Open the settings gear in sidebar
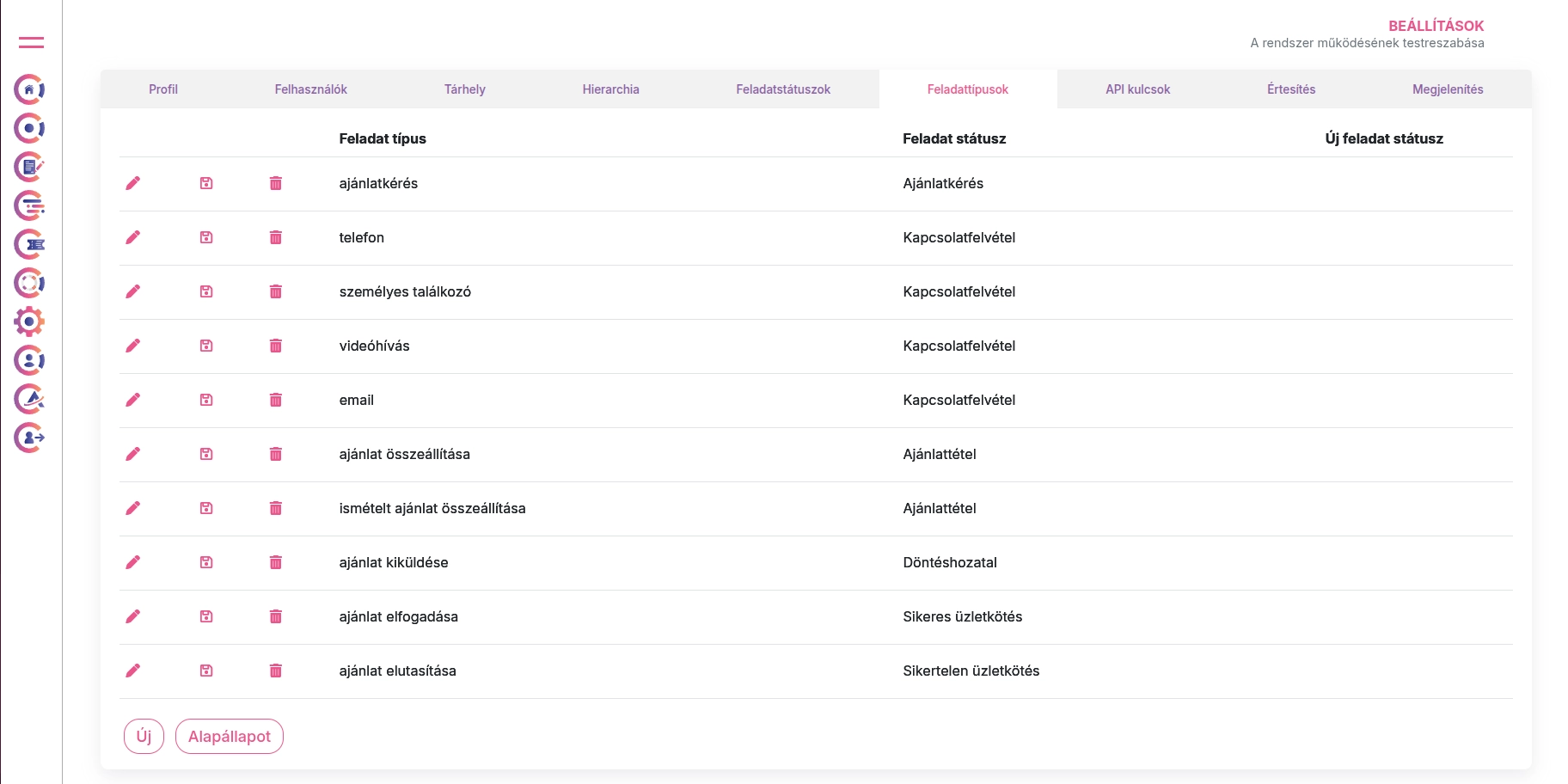This screenshot has height=784, width=1568. coord(29,322)
